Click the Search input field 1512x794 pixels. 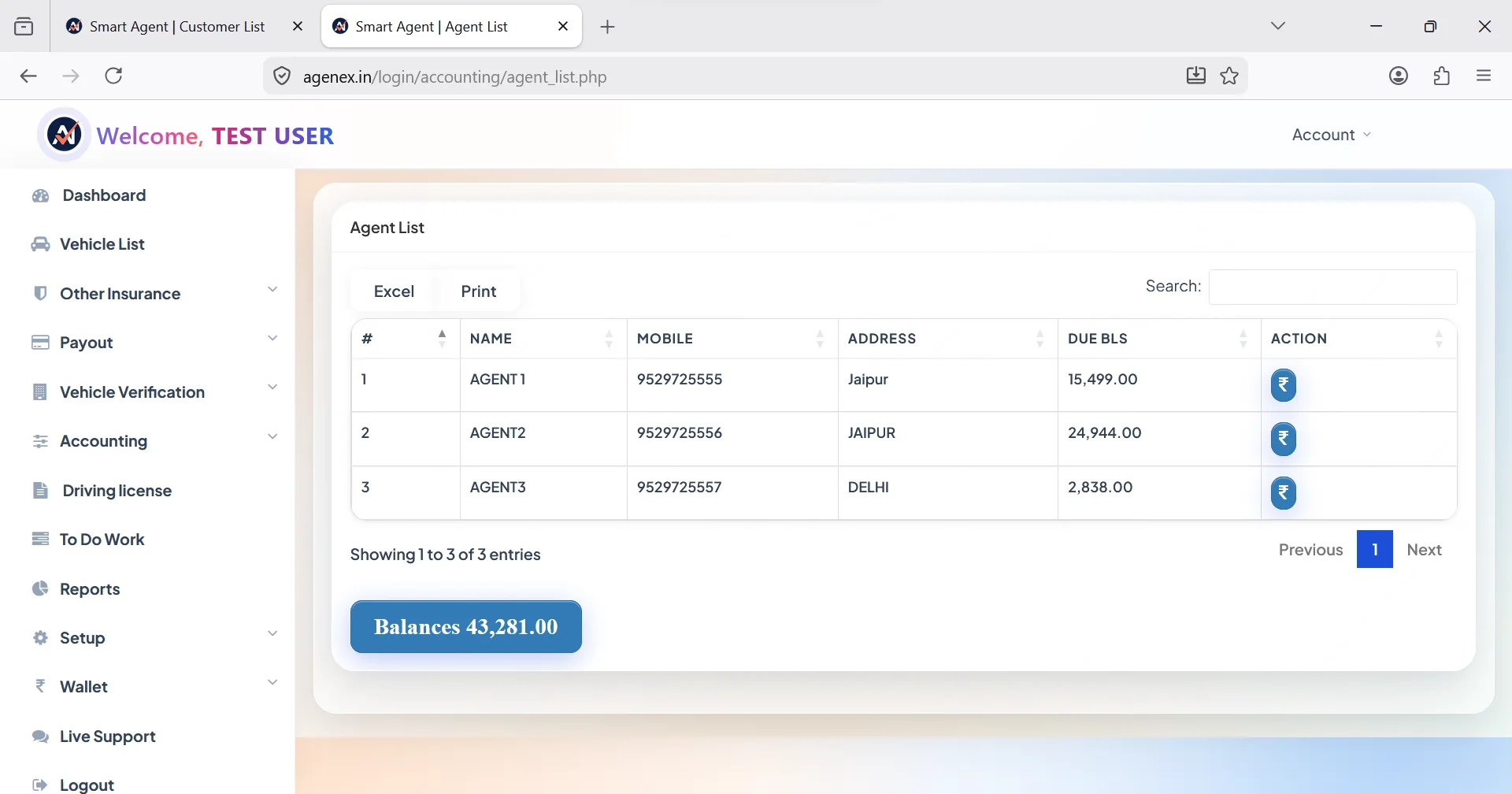click(x=1332, y=287)
